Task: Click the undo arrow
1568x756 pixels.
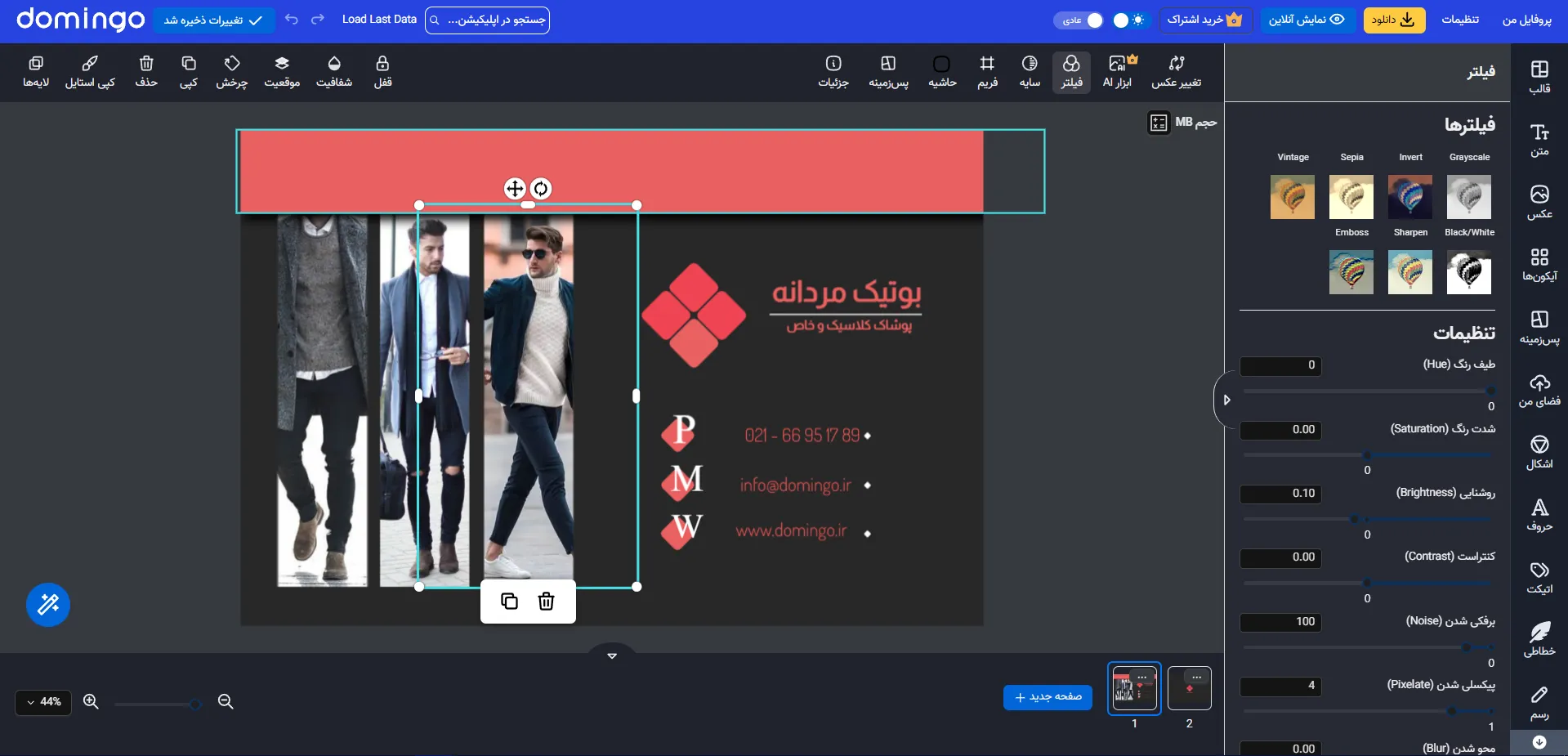Action: pyautogui.click(x=292, y=19)
